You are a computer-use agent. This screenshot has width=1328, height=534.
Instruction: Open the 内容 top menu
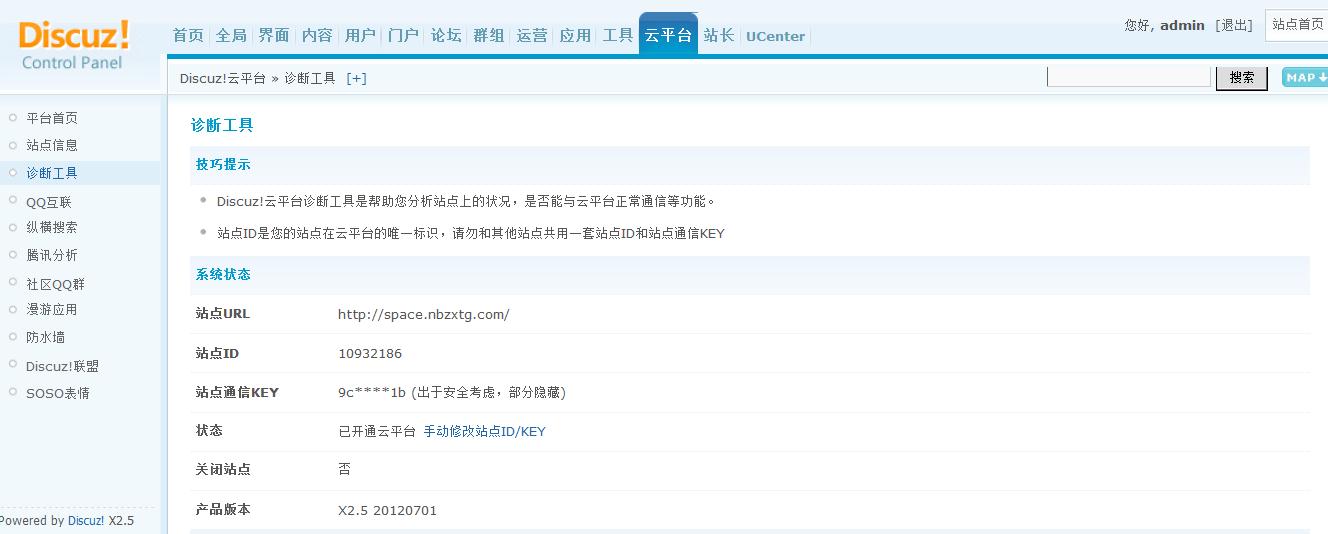[317, 35]
